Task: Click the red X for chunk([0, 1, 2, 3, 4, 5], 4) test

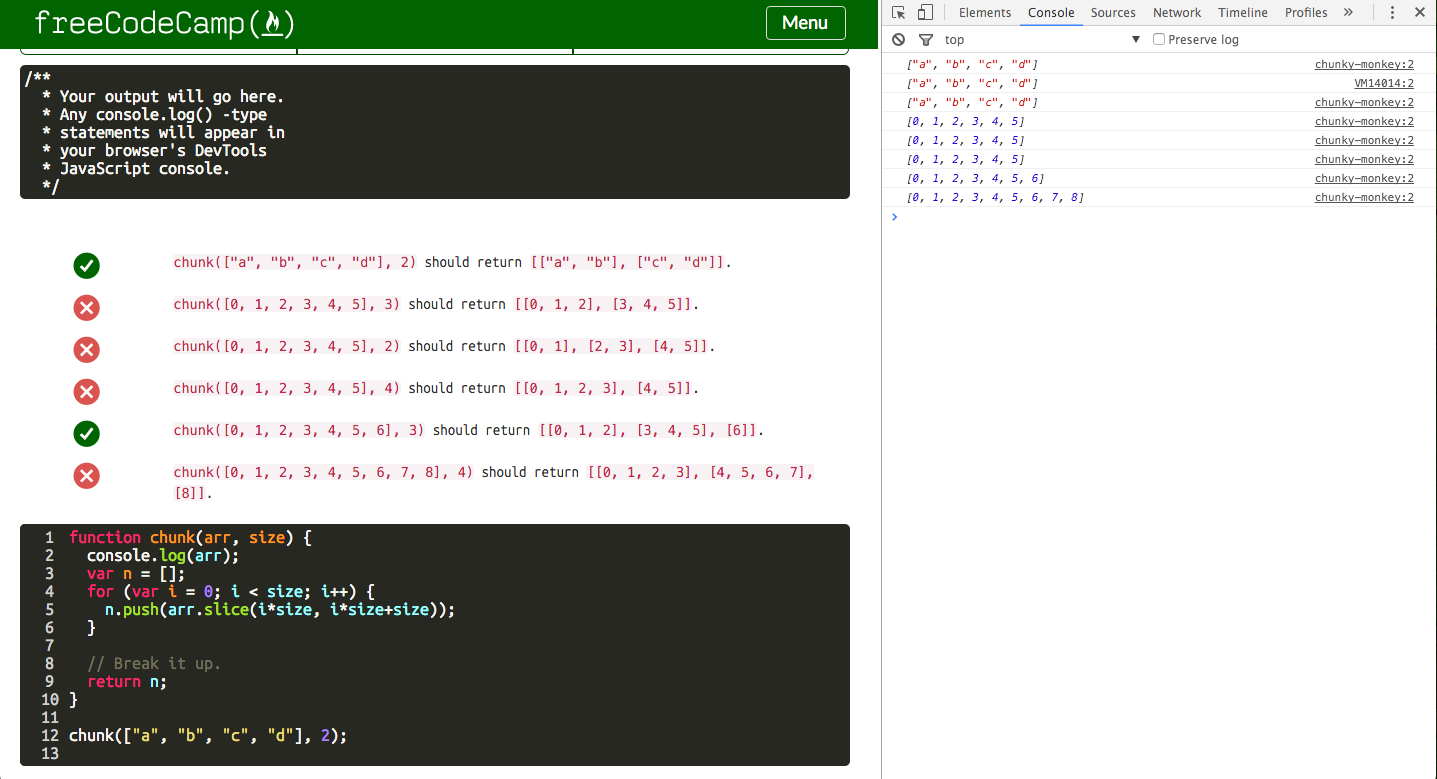Action: tap(86, 391)
